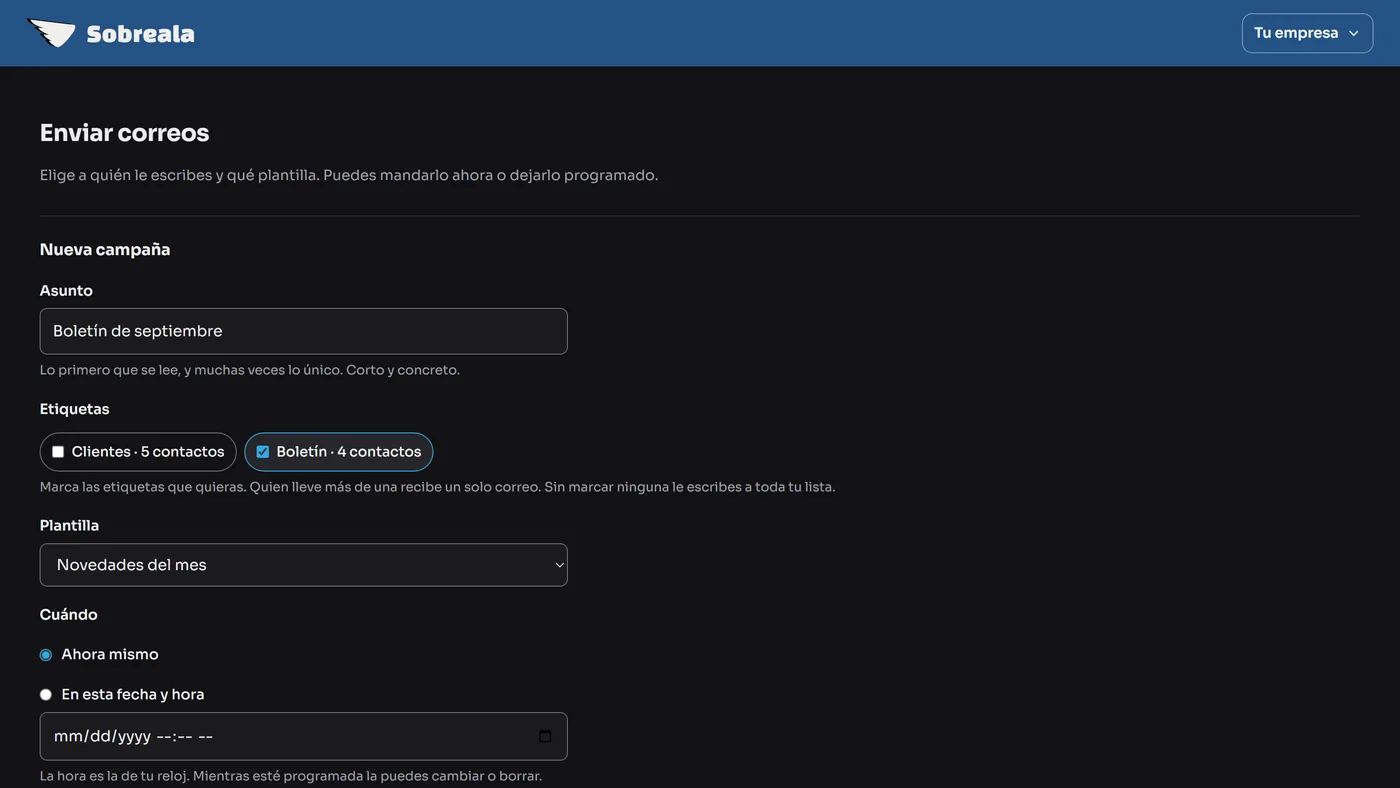Click the Cuándo label

69,614
